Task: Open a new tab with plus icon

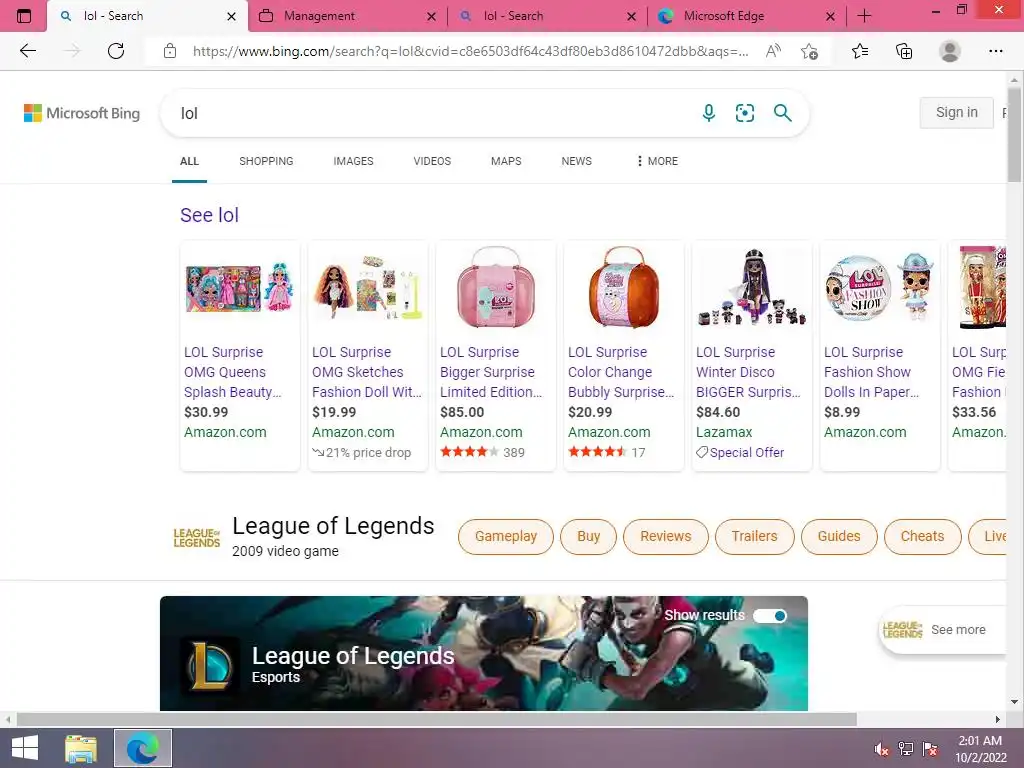Action: (x=864, y=16)
